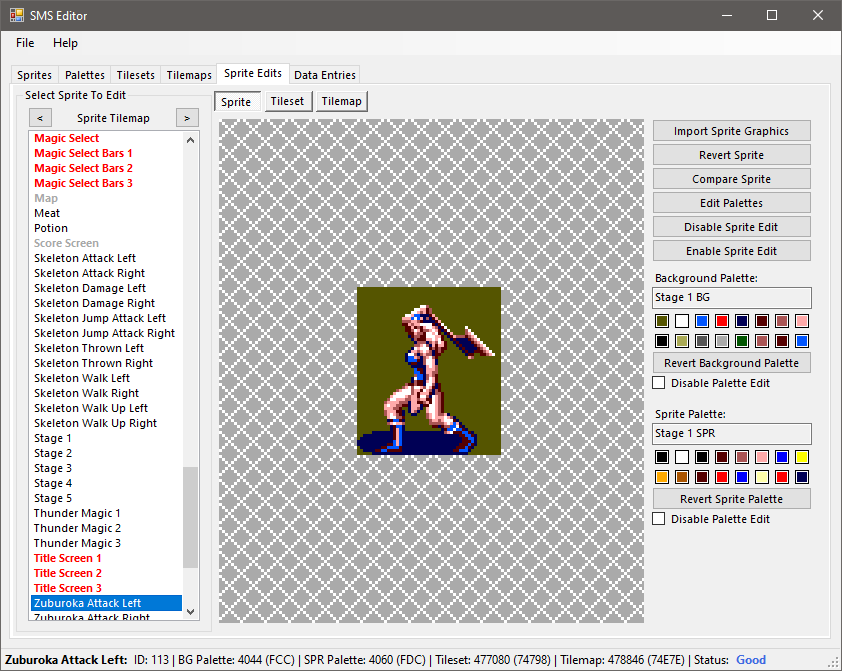Click Import Sprite Graphics button

(x=731, y=131)
